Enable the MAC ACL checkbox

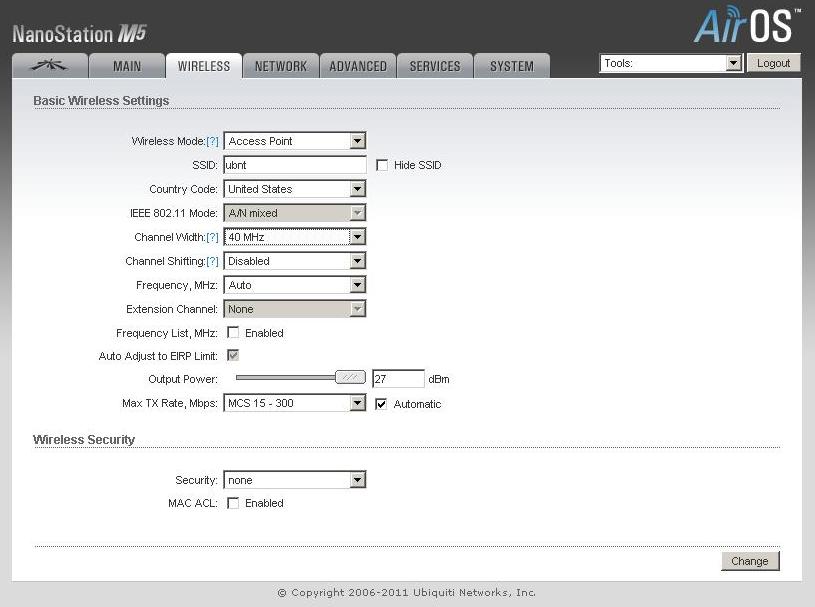[233, 503]
